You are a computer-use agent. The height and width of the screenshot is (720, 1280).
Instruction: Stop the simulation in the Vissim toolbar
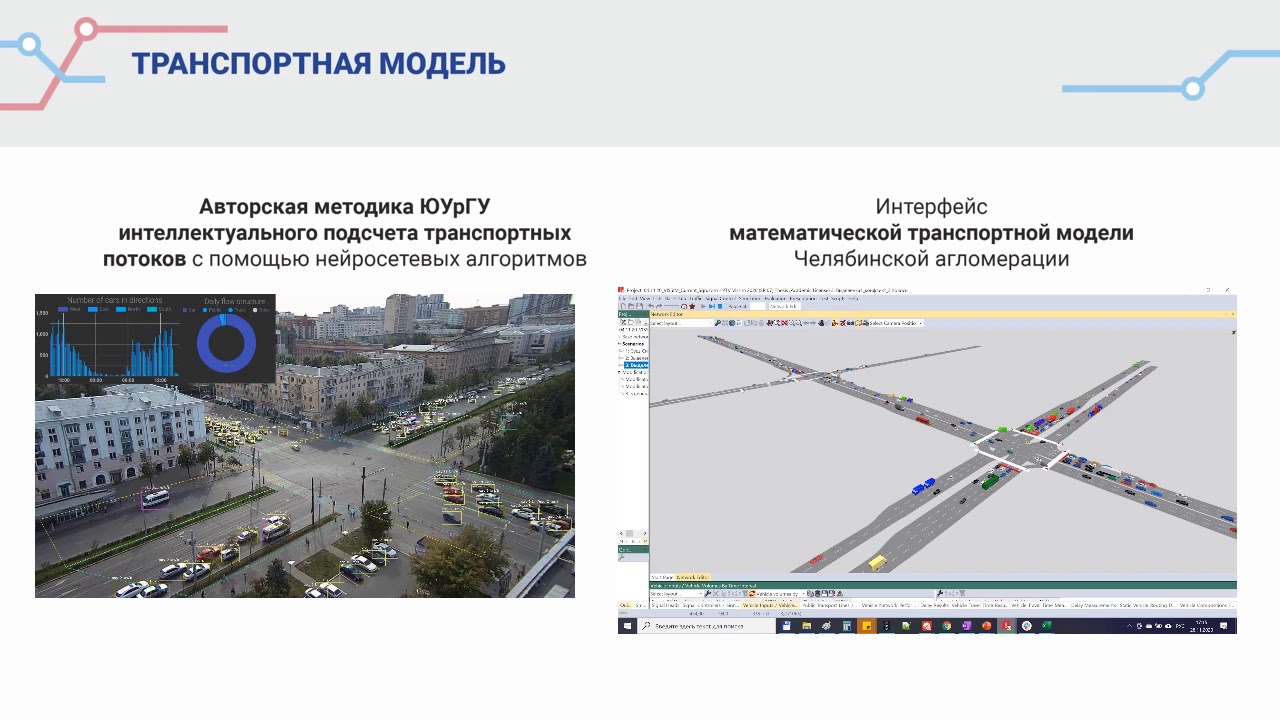pyautogui.click(x=720, y=306)
